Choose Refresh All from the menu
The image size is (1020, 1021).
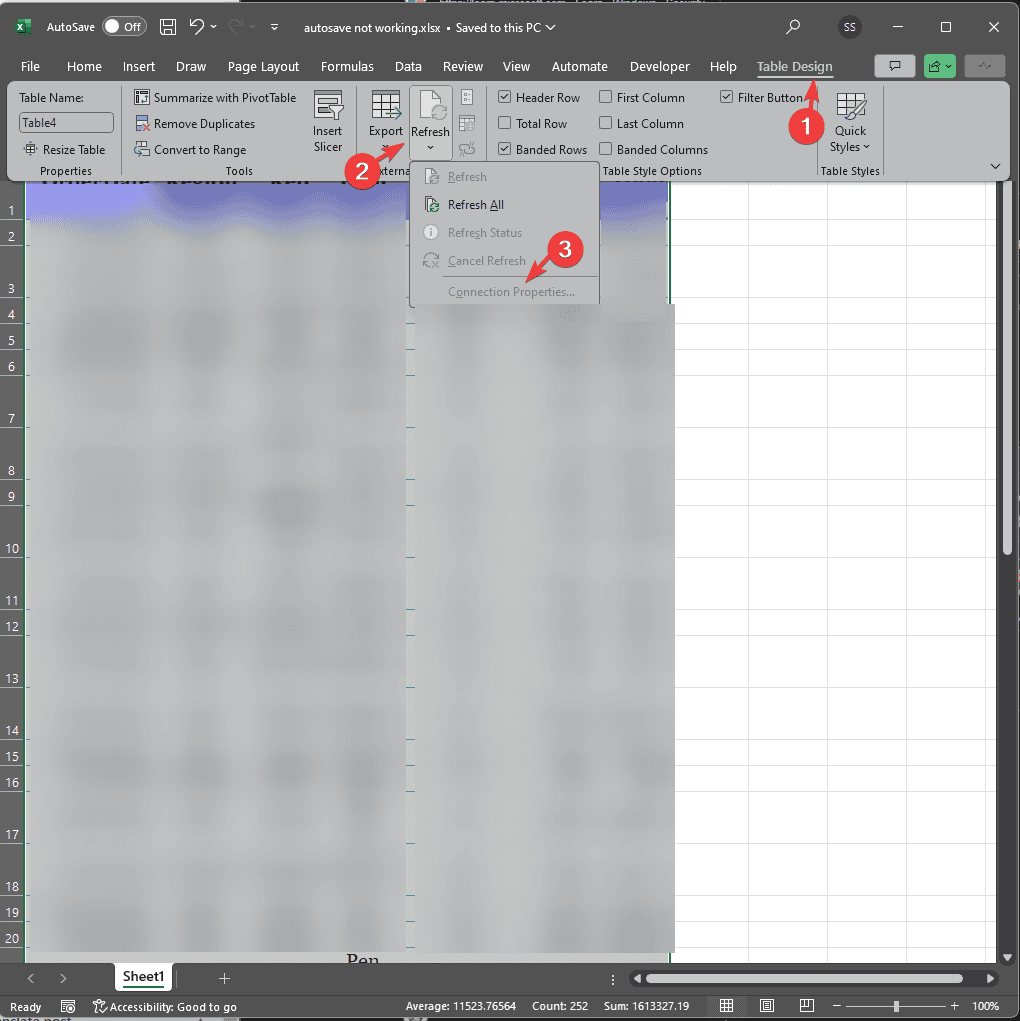click(504, 204)
